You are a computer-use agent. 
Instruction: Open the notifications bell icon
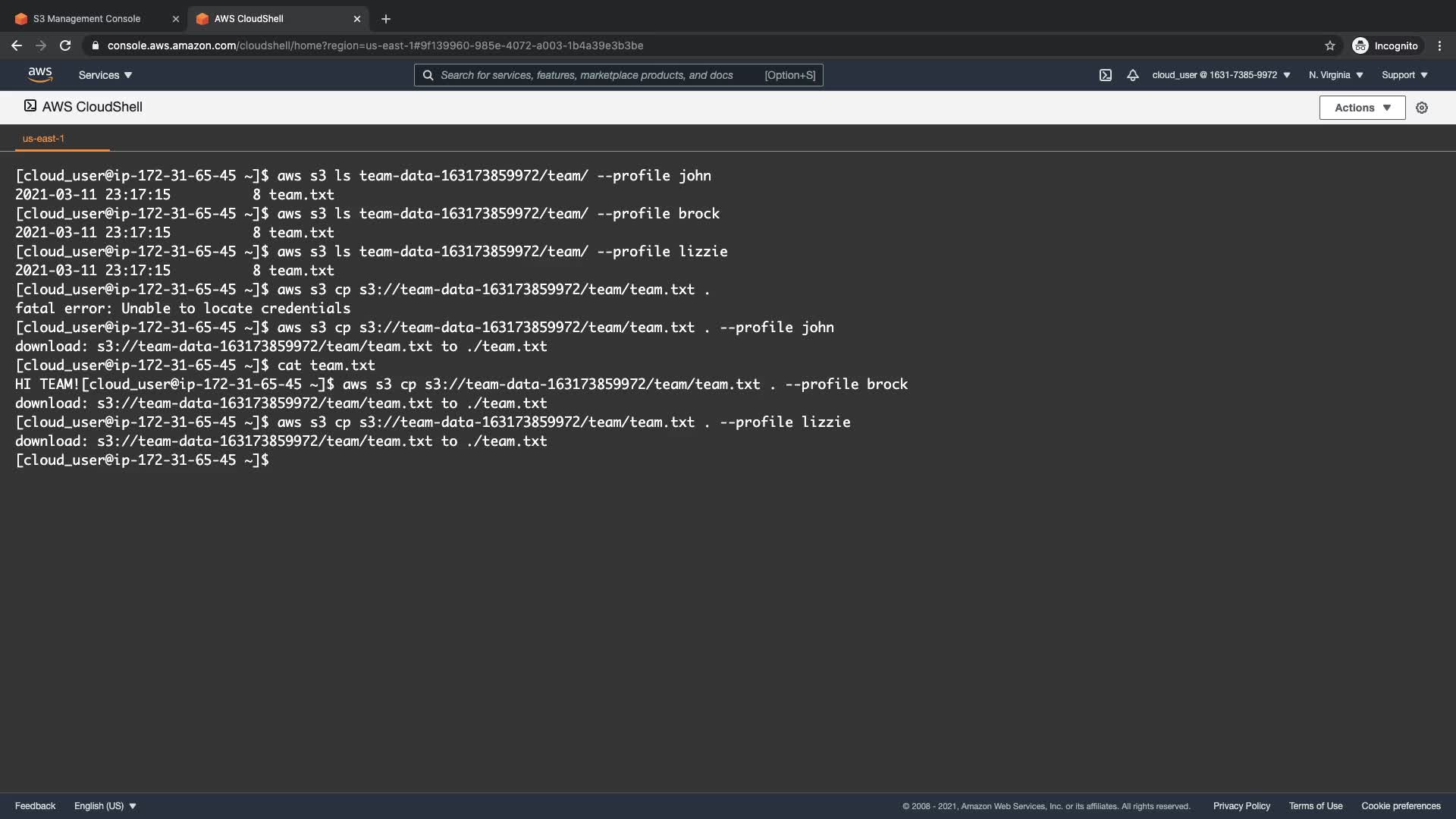coord(1132,75)
